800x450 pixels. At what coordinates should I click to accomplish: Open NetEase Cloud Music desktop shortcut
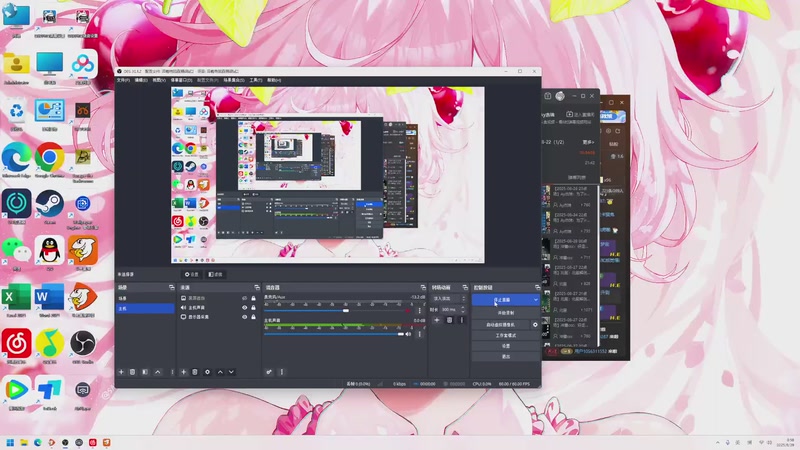coord(16,346)
